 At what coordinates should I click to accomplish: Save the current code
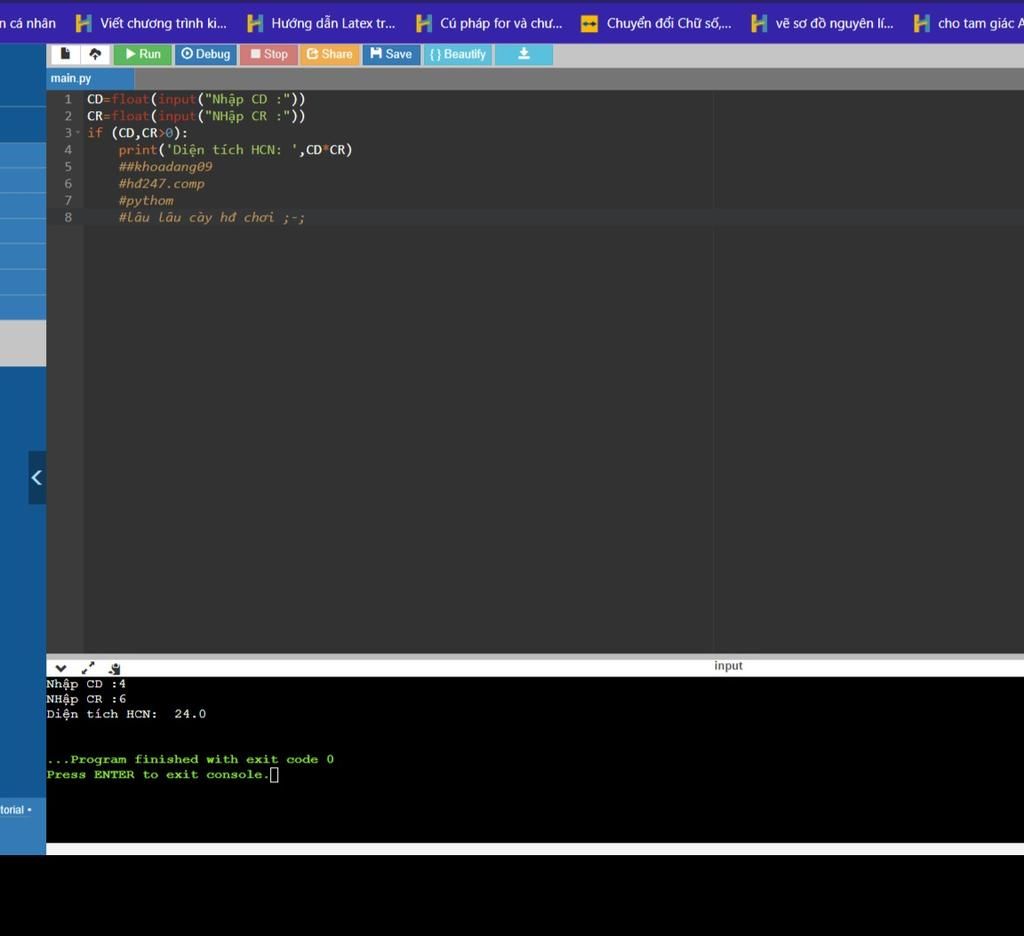(391, 54)
